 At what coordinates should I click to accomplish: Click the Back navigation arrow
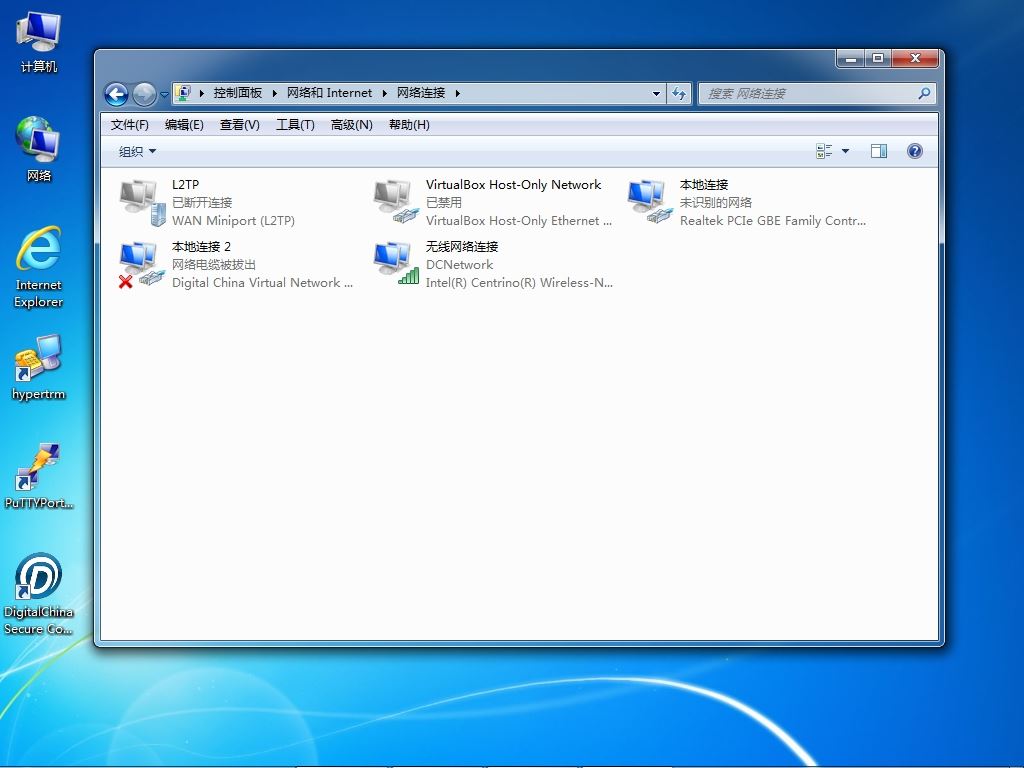click(116, 95)
